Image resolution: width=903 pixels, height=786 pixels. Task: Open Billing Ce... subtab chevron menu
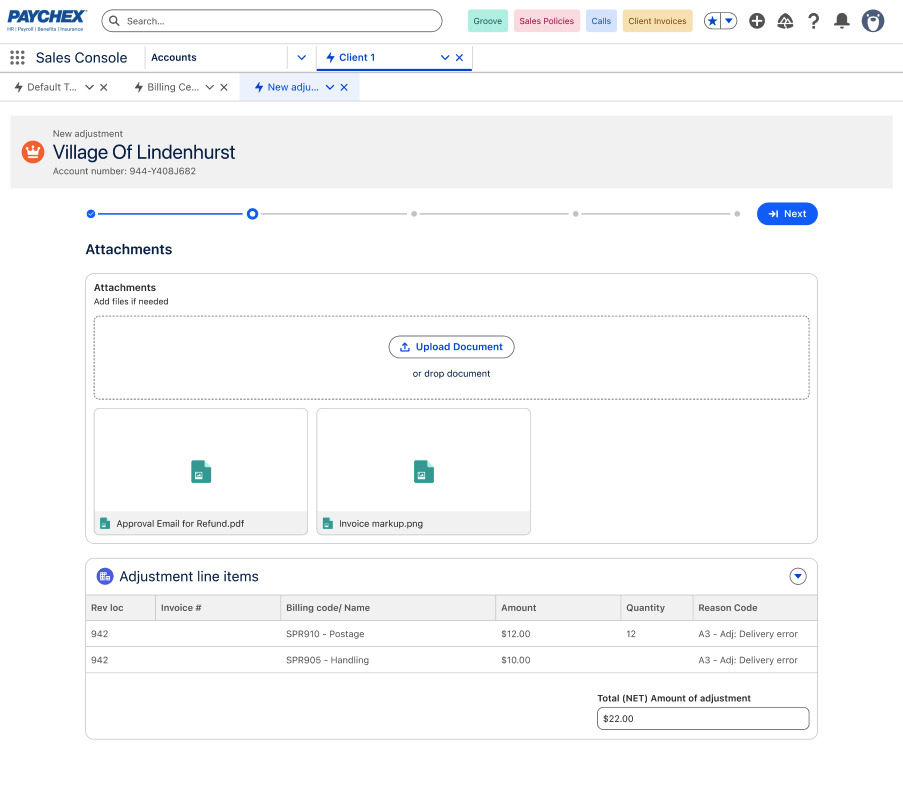point(210,87)
